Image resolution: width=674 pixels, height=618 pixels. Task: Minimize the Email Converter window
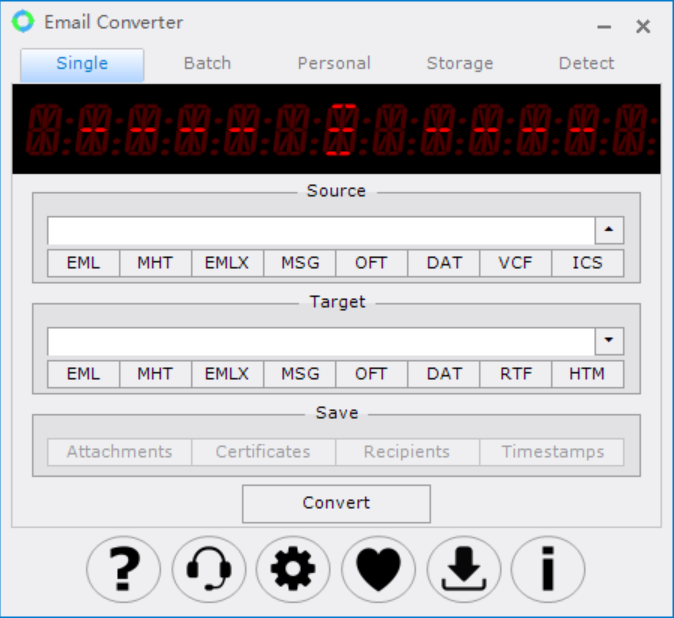(x=604, y=27)
